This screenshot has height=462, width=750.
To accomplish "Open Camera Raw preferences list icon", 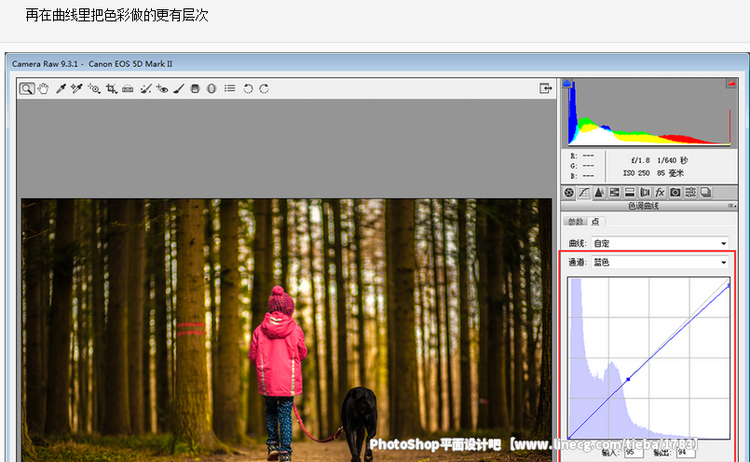I will tap(230, 88).
